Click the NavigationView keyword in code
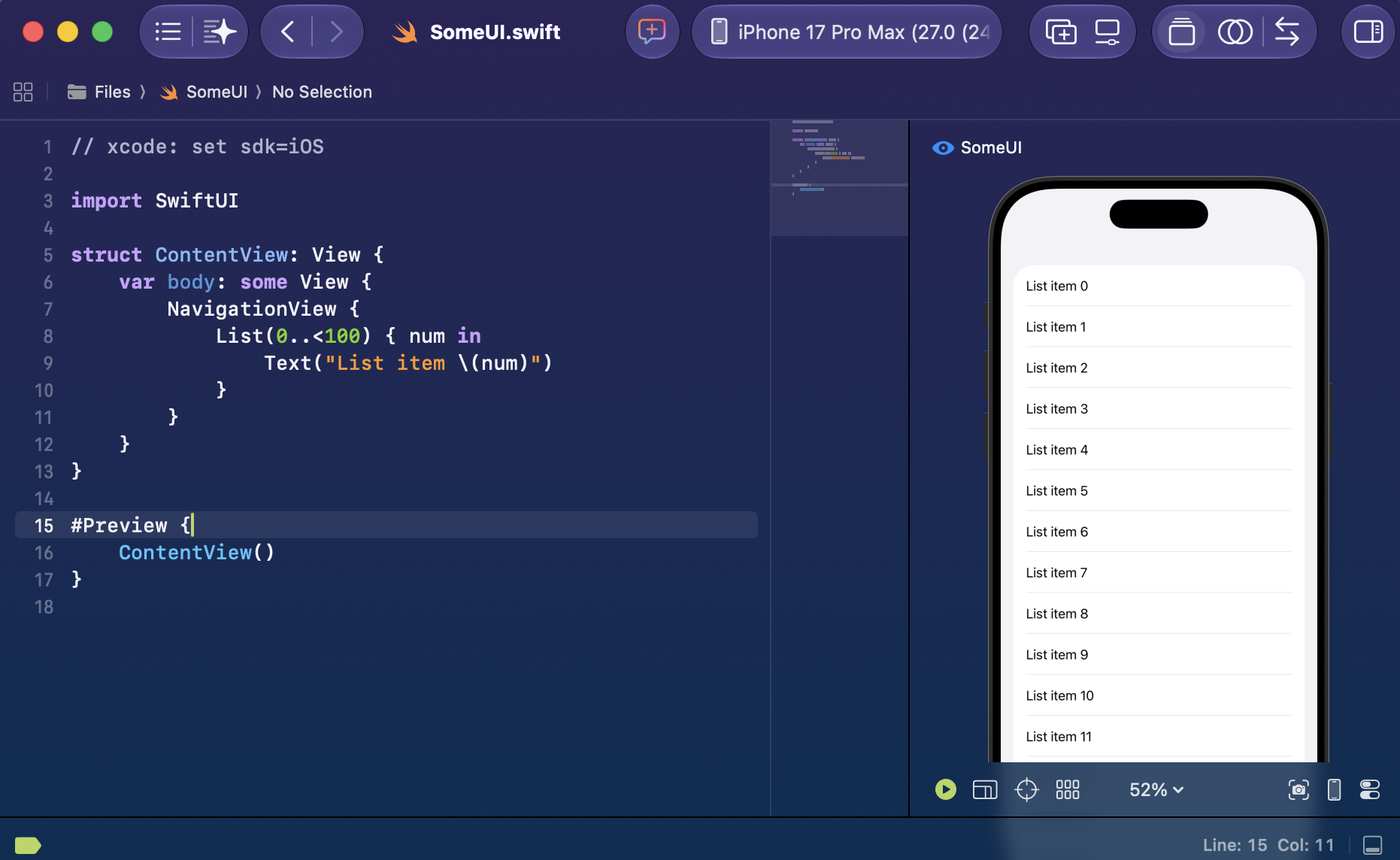This screenshot has height=860, width=1400. coord(251,308)
